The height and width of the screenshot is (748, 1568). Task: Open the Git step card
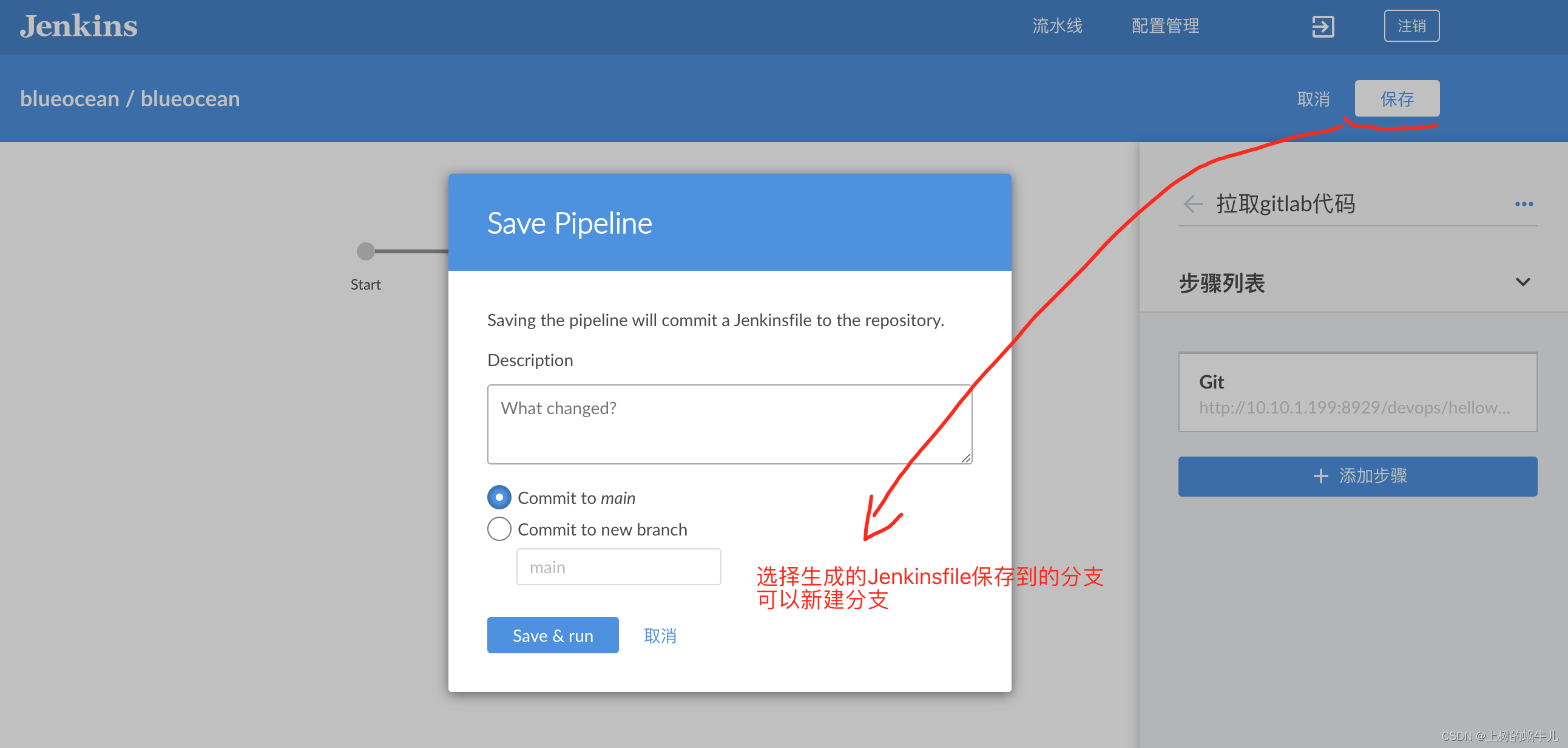(1357, 393)
